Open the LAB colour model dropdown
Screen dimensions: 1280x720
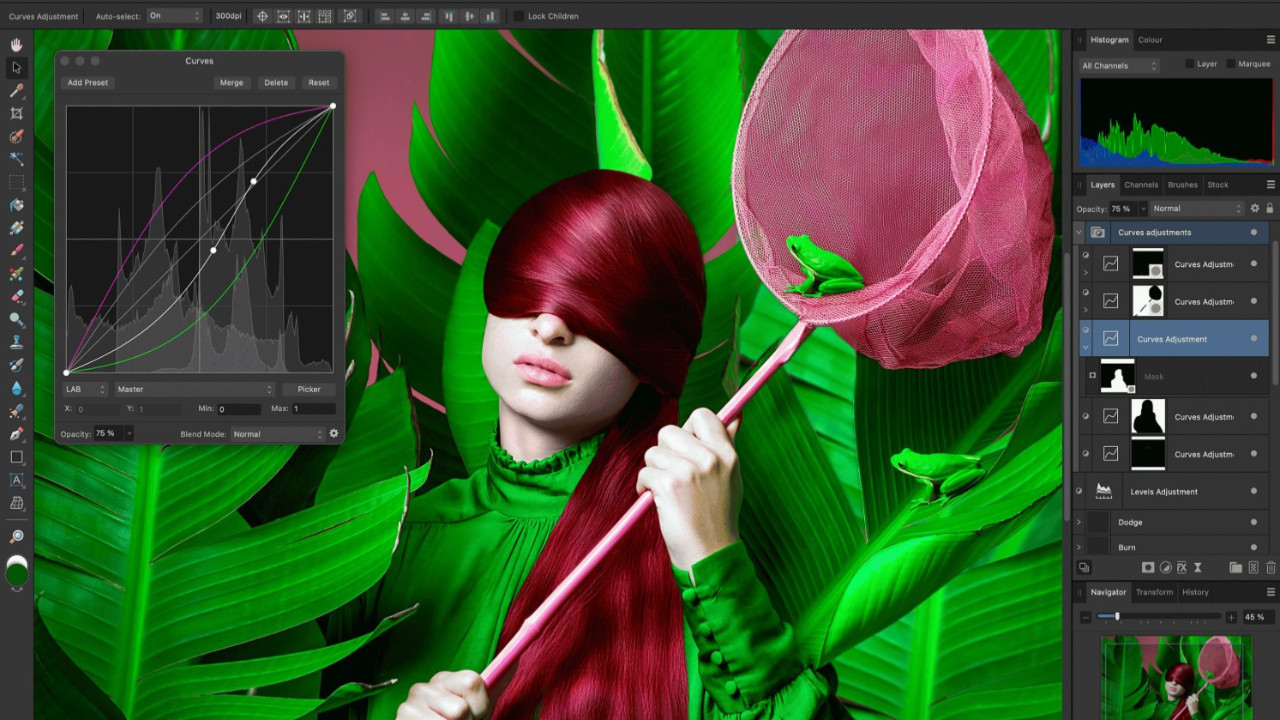coord(85,389)
